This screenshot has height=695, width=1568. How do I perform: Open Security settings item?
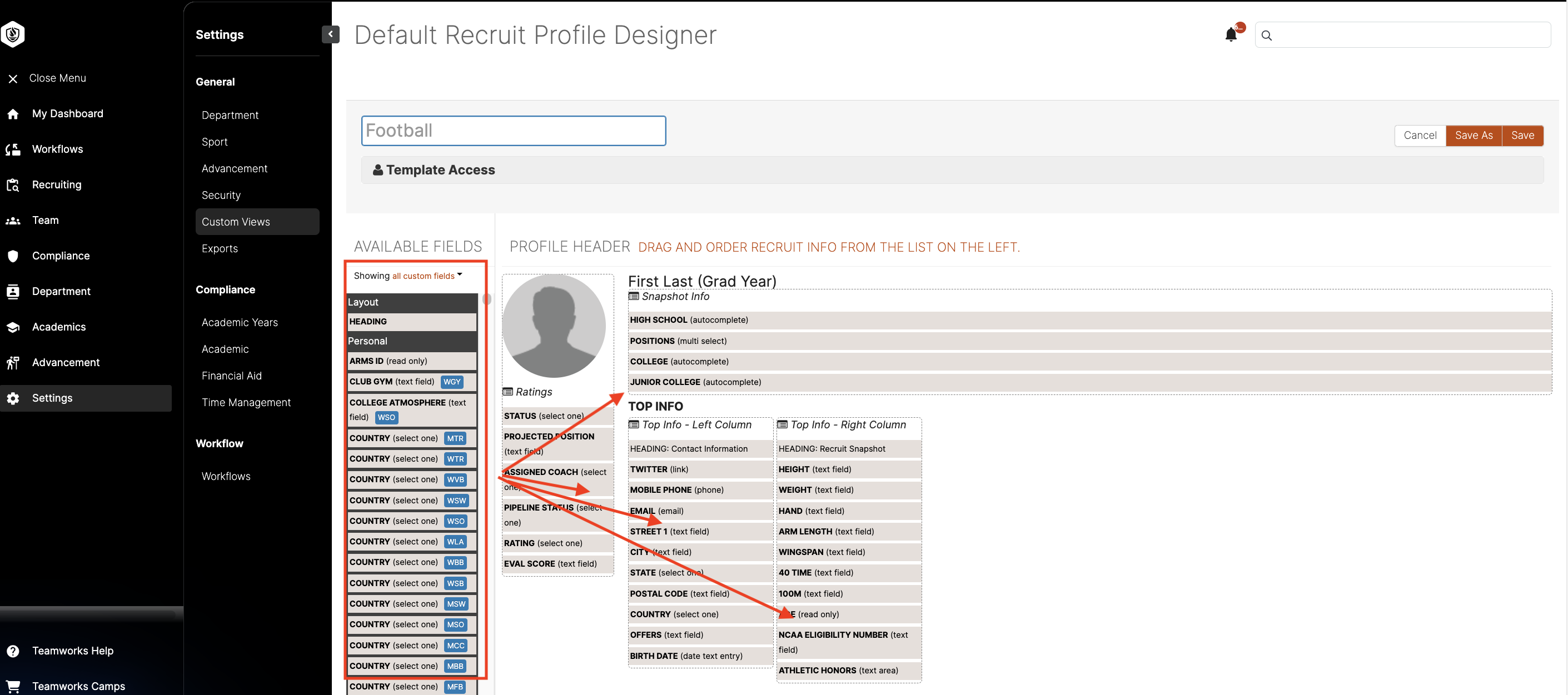tap(221, 196)
